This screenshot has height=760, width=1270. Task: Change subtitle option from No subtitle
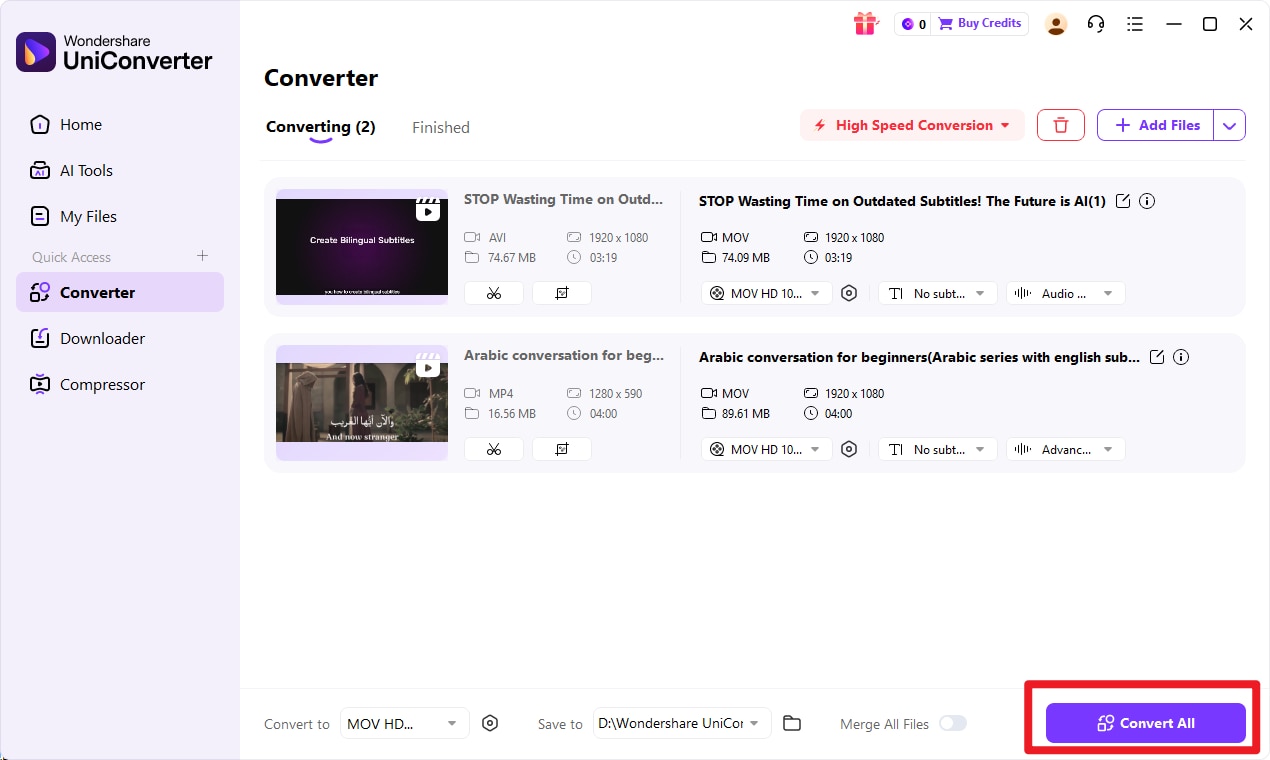937,292
